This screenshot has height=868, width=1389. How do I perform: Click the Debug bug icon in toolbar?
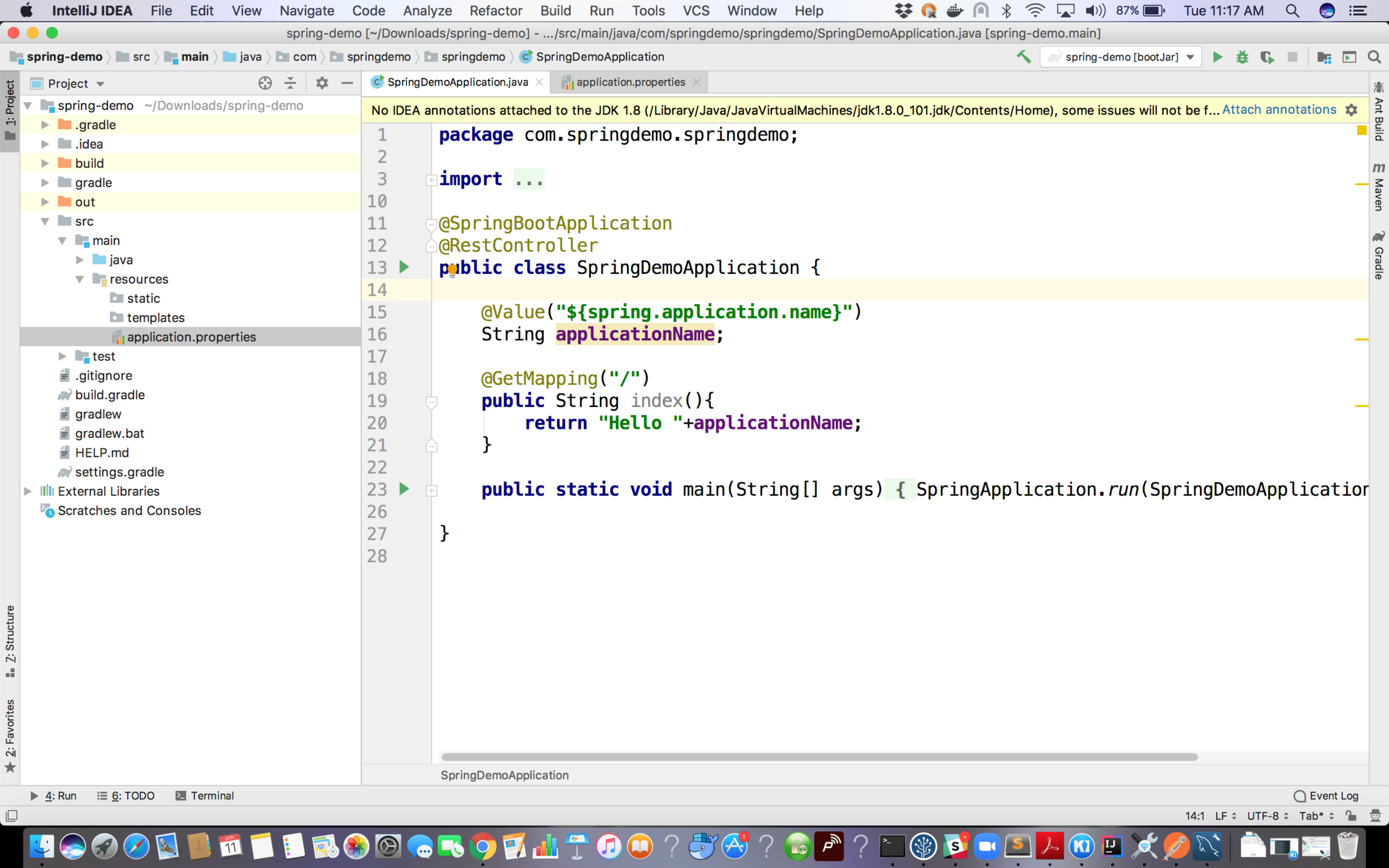tap(1242, 57)
